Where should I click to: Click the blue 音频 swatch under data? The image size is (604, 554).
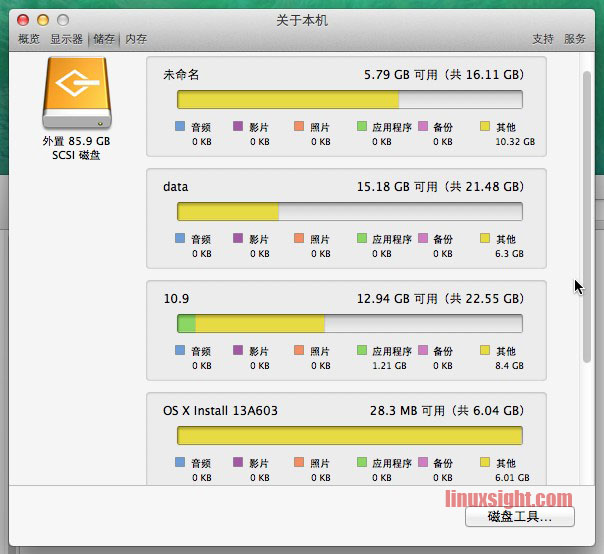[180, 238]
